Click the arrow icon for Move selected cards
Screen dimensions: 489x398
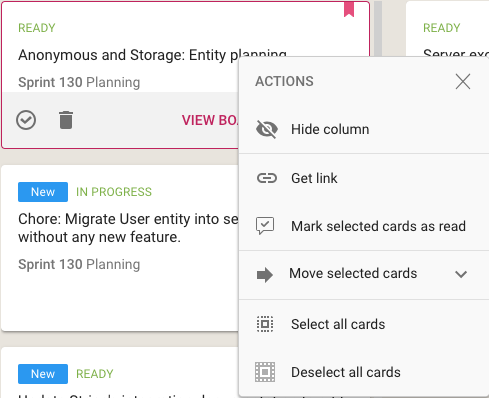click(x=265, y=275)
